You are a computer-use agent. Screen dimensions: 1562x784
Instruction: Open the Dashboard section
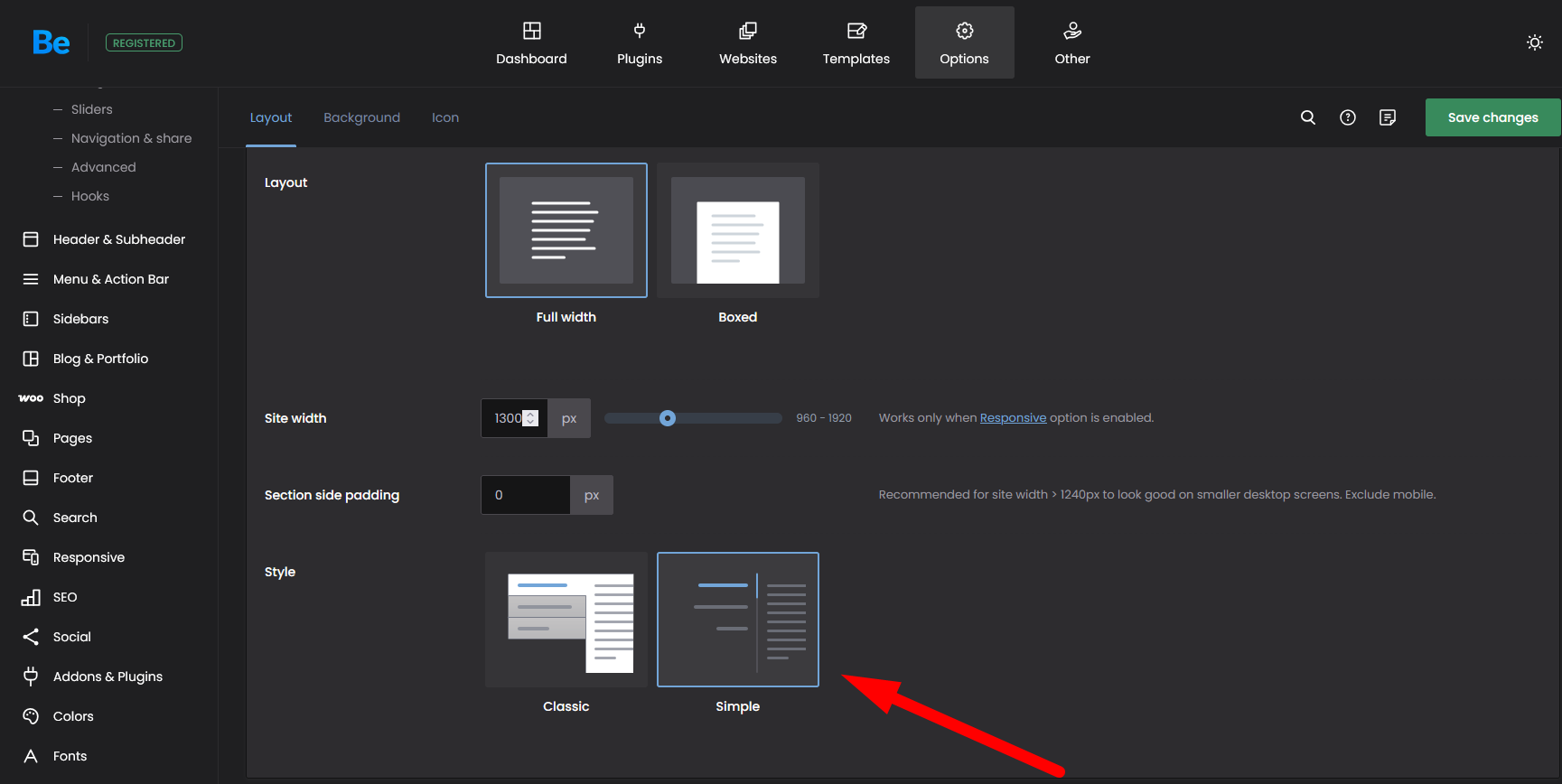click(531, 43)
